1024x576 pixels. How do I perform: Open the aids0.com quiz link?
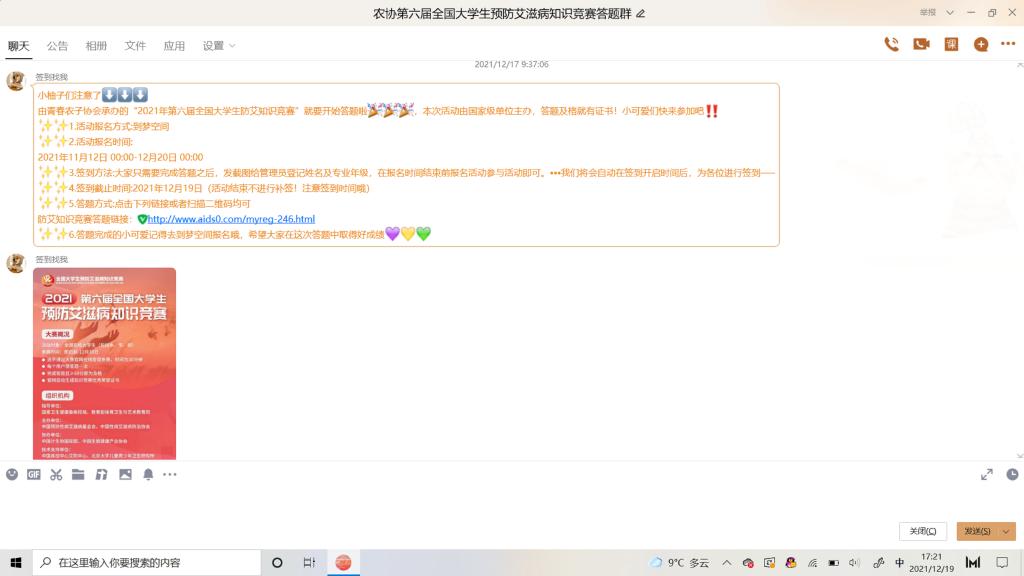tap(231, 219)
